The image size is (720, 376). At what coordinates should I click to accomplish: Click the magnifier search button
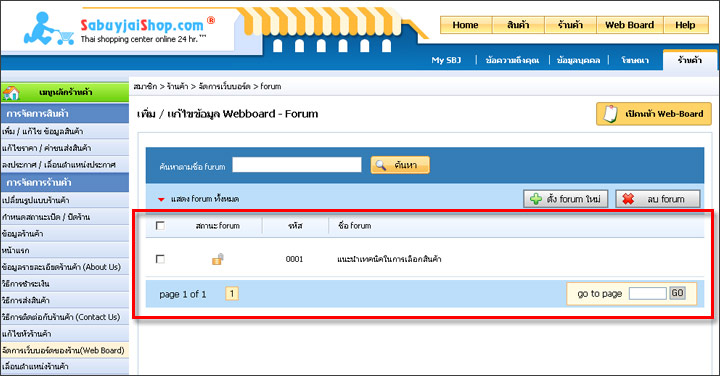(x=400, y=165)
